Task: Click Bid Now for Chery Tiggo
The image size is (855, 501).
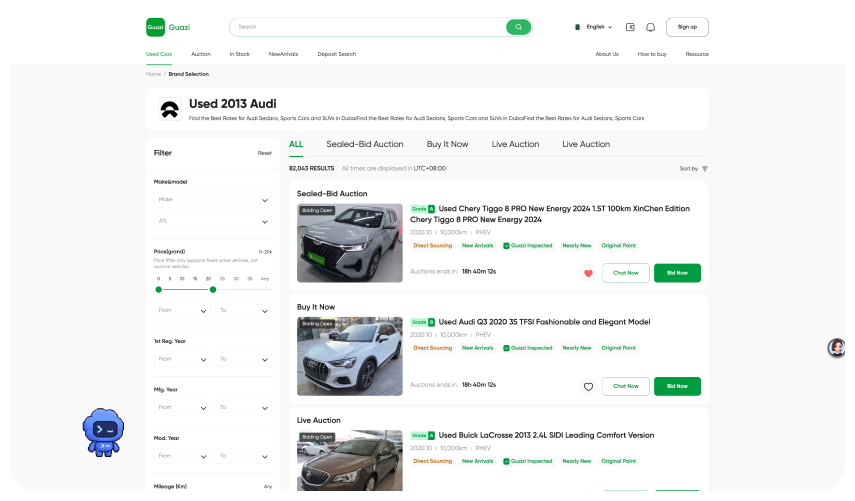Action: [x=677, y=273]
